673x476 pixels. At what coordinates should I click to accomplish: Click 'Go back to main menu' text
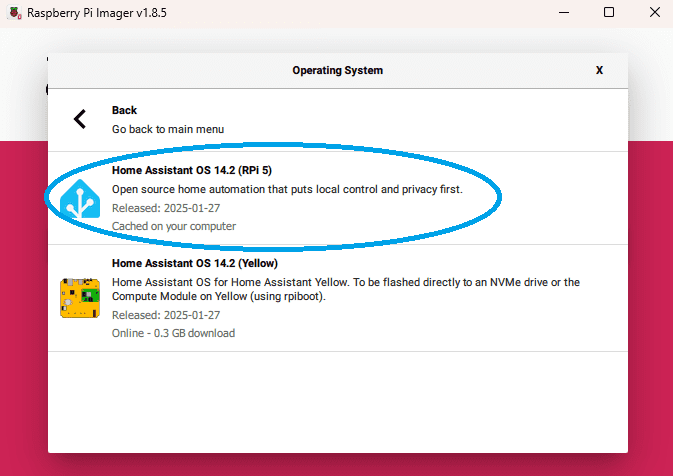pyautogui.click(x=168, y=129)
